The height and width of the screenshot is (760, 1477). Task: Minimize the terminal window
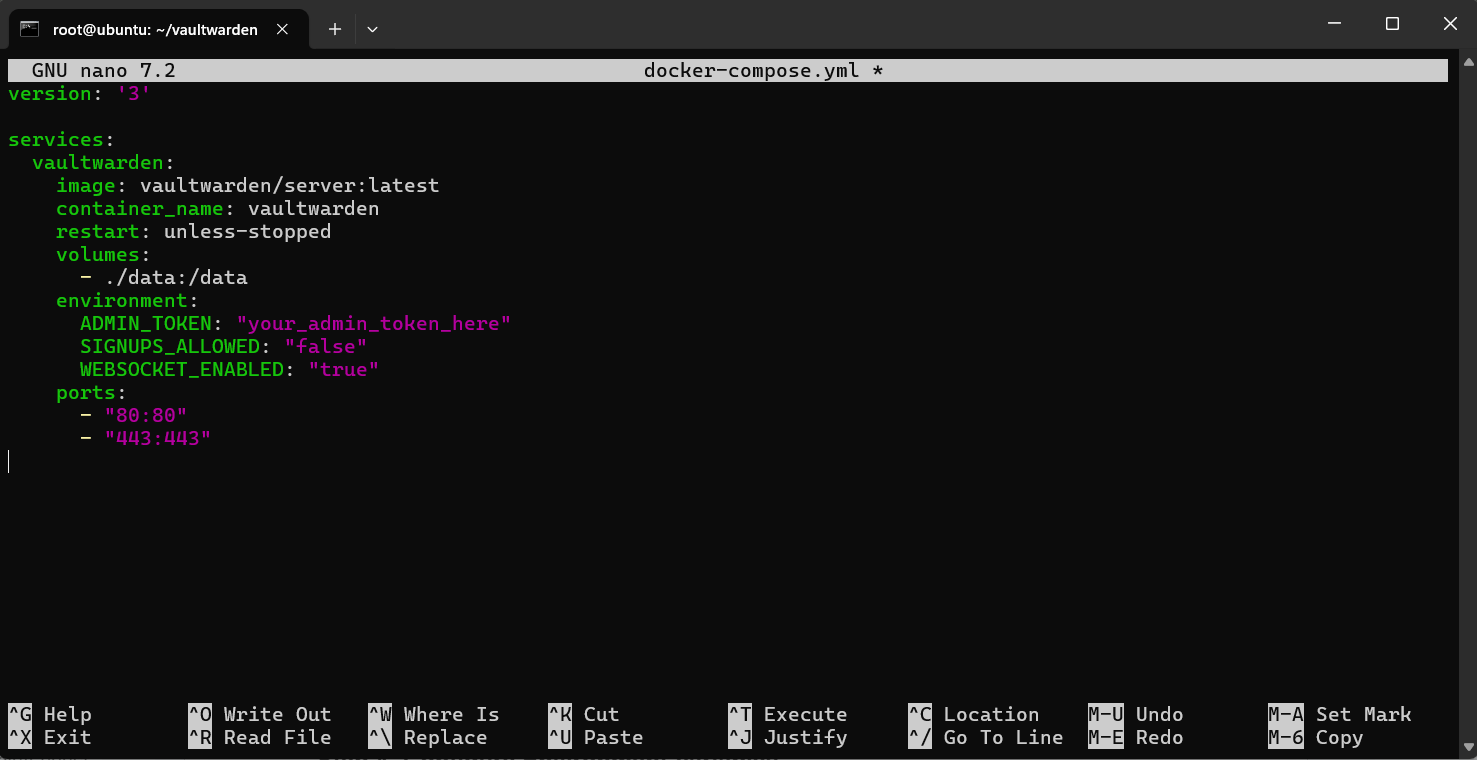coord(1333,24)
